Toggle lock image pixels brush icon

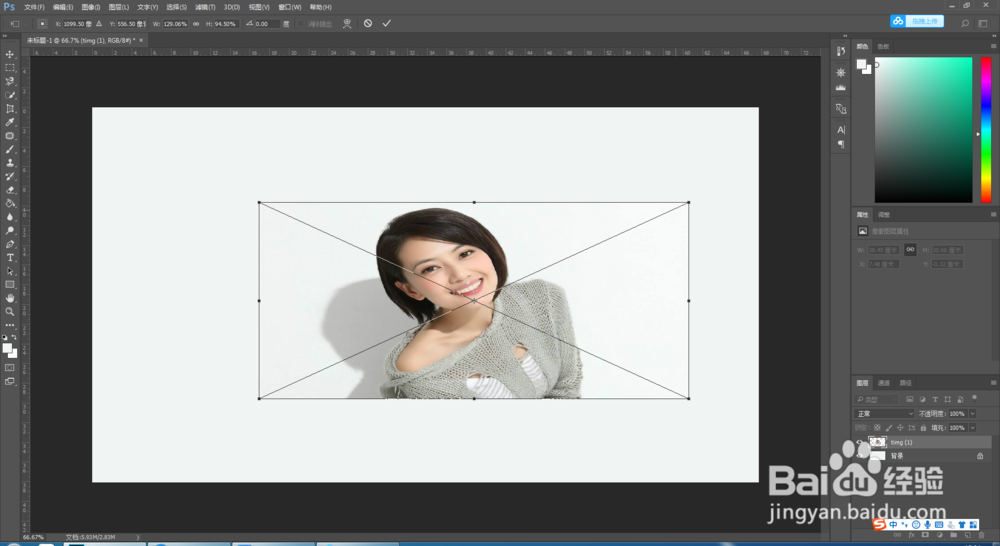point(888,428)
